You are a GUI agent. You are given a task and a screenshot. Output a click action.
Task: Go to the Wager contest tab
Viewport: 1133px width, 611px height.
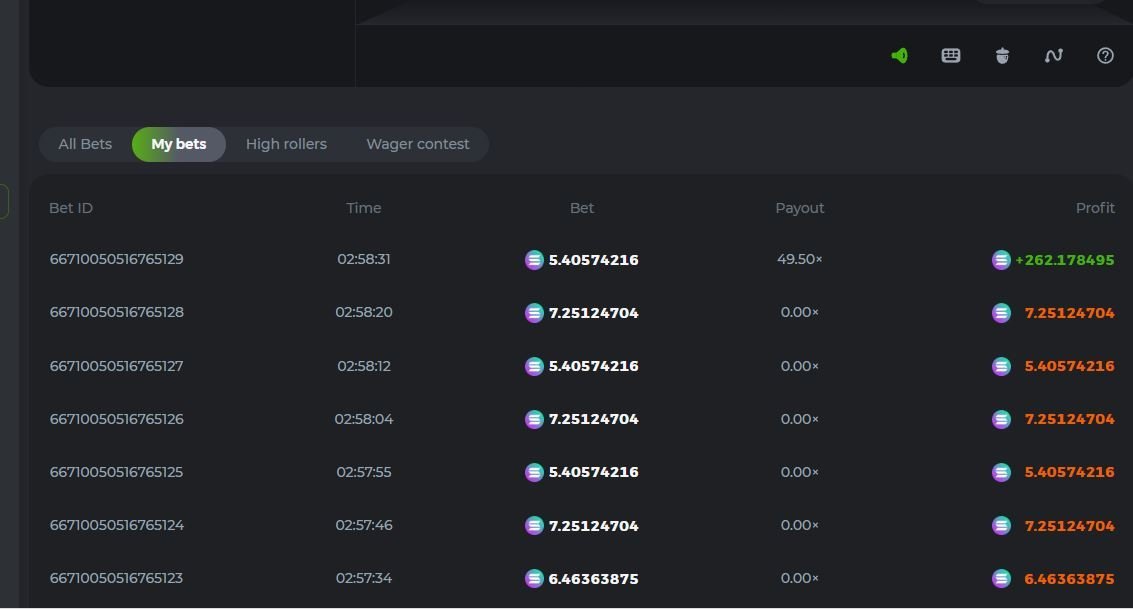(x=417, y=144)
